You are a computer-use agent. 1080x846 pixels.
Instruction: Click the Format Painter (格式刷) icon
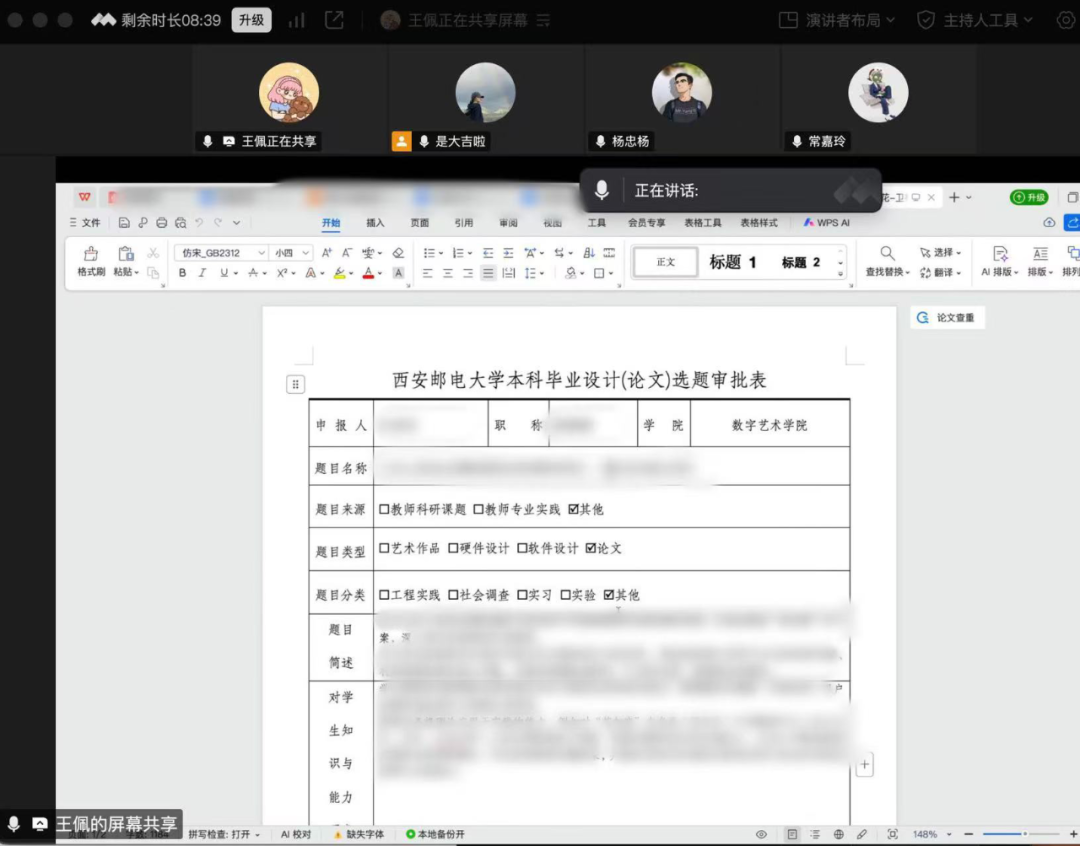(90, 254)
